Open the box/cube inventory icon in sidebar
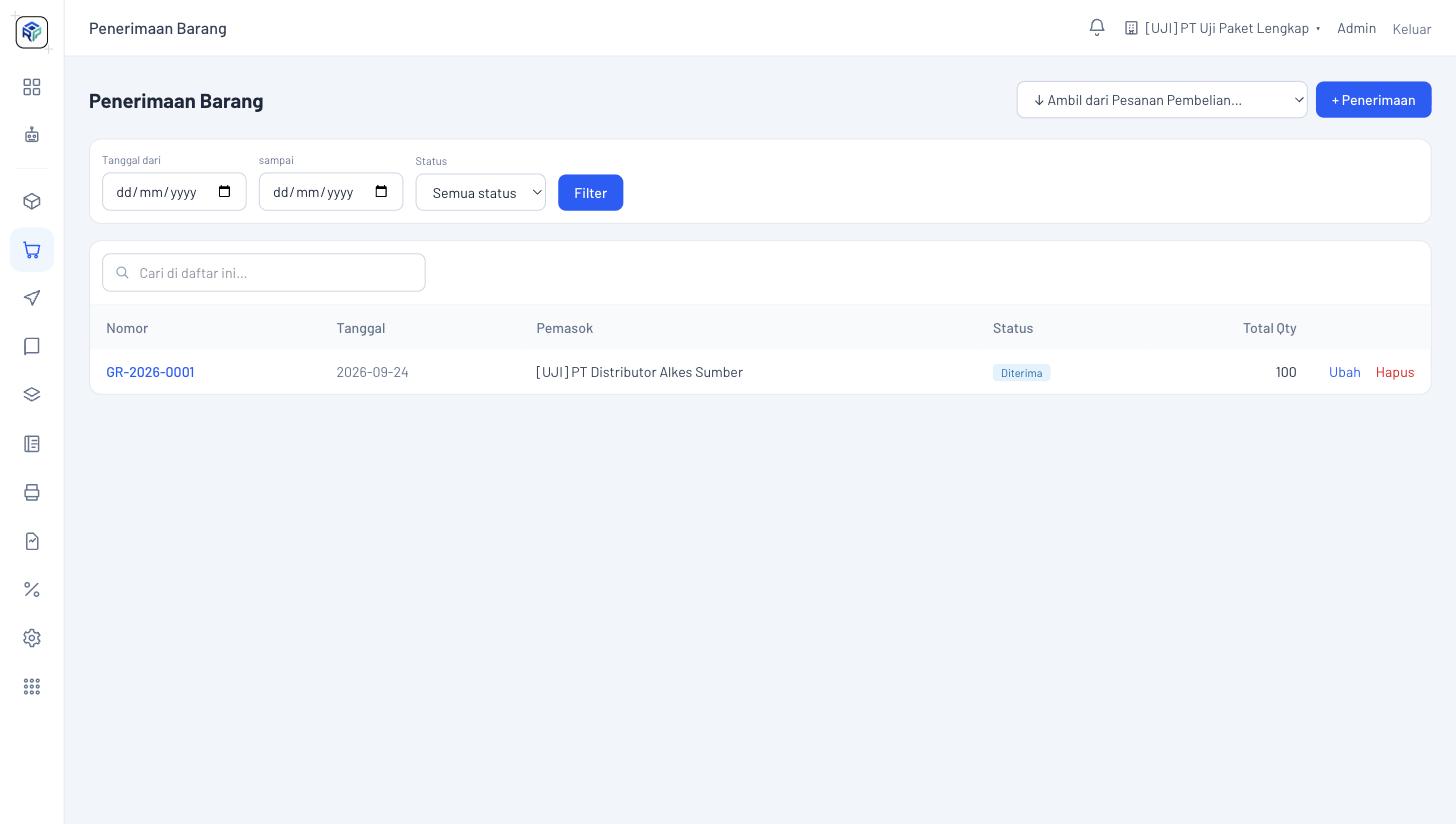Image resolution: width=1456 pixels, height=824 pixels. 32,201
